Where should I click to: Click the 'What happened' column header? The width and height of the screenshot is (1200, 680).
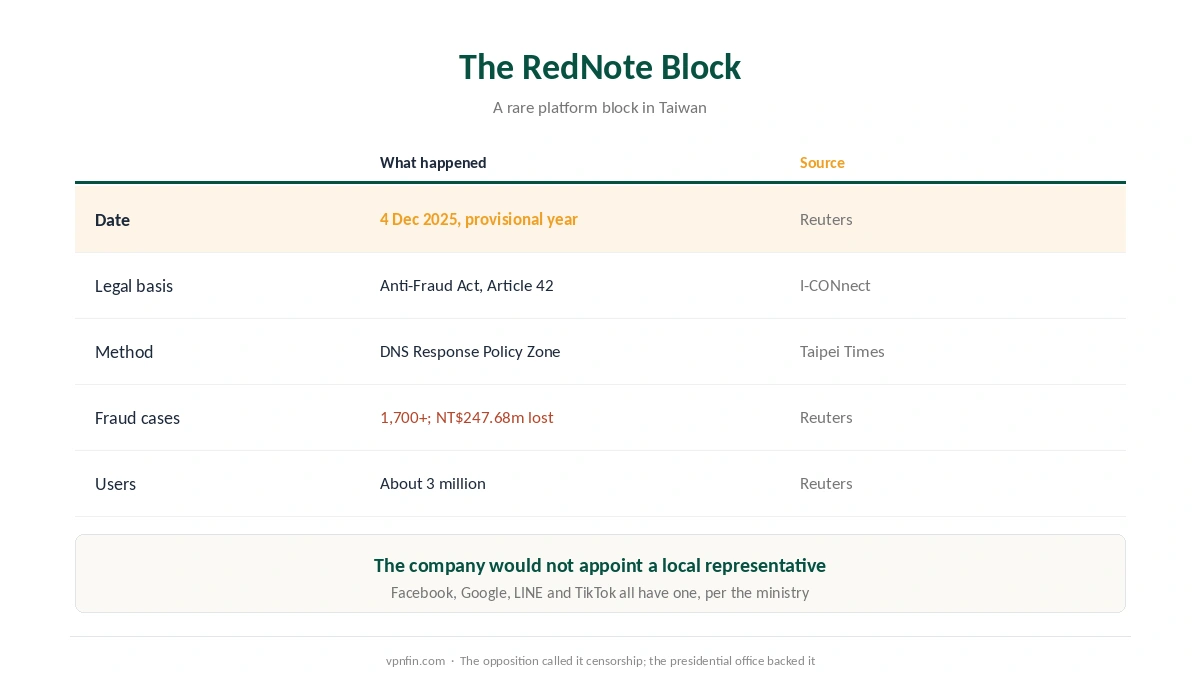(433, 163)
